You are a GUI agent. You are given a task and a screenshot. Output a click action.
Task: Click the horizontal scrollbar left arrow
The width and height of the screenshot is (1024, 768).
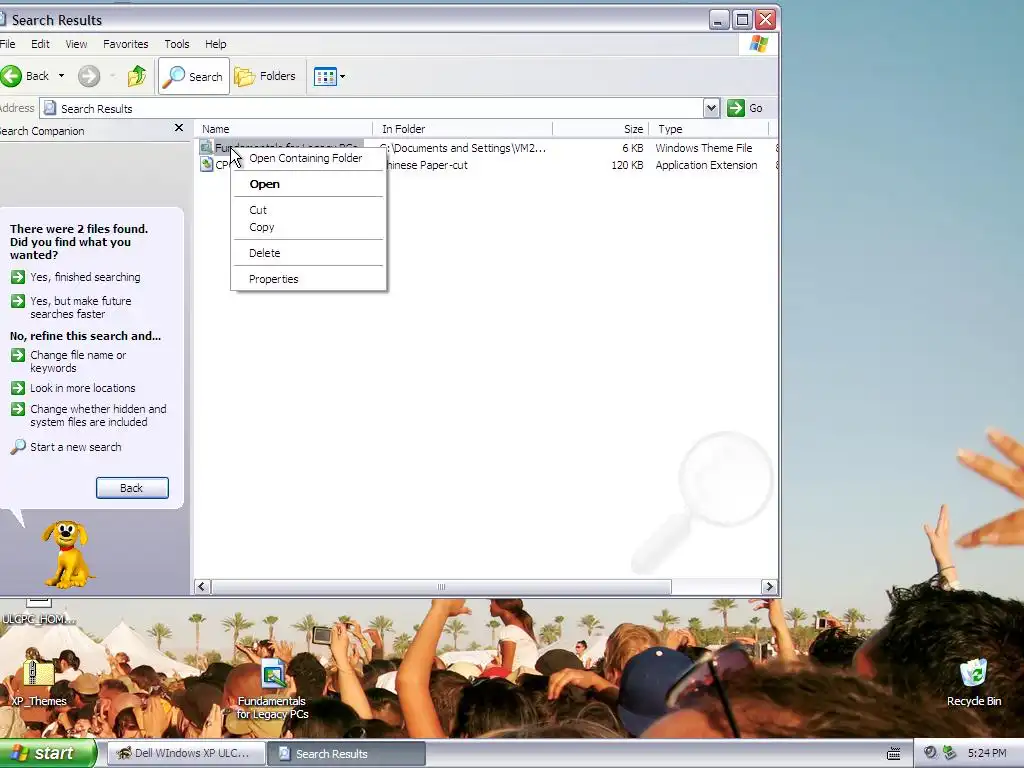[202, 586]
